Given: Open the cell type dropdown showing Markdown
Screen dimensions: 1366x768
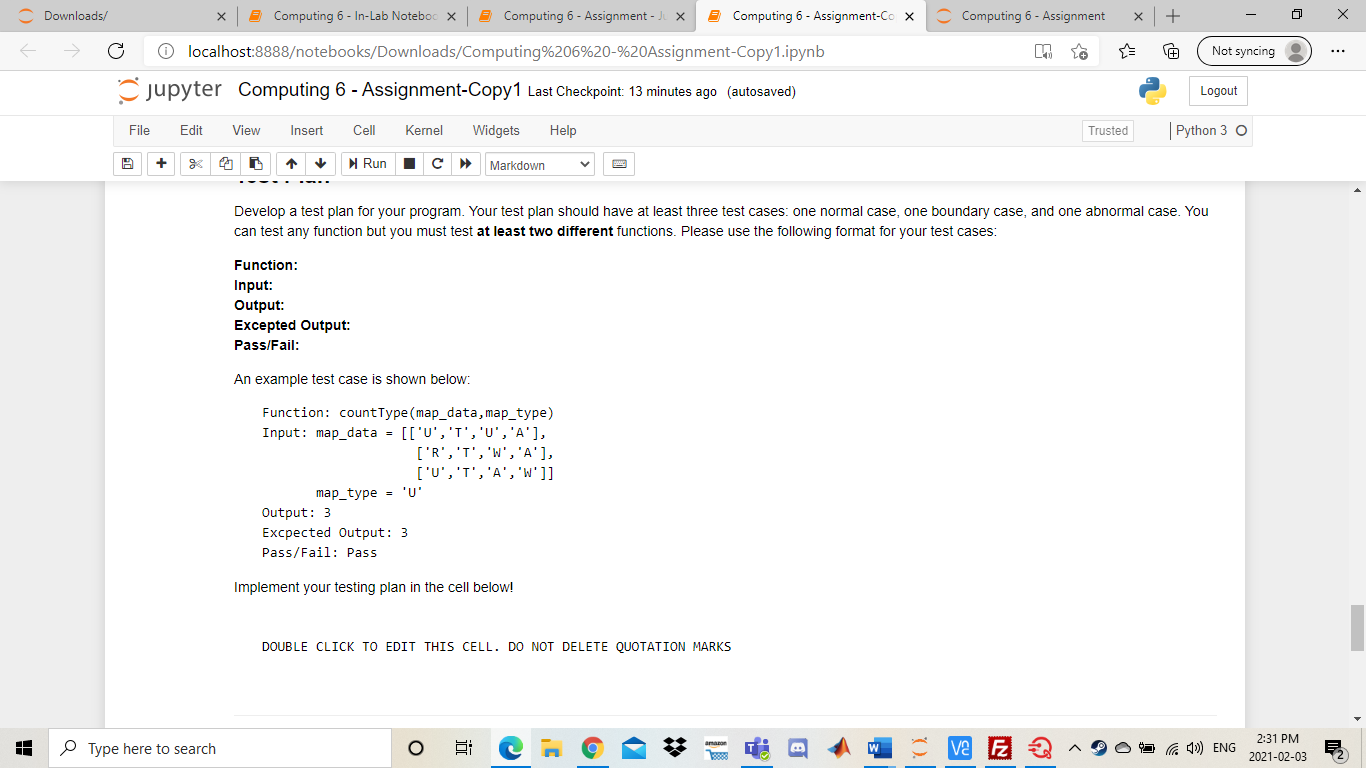Looking at the screenshot, I should point(540,163).
